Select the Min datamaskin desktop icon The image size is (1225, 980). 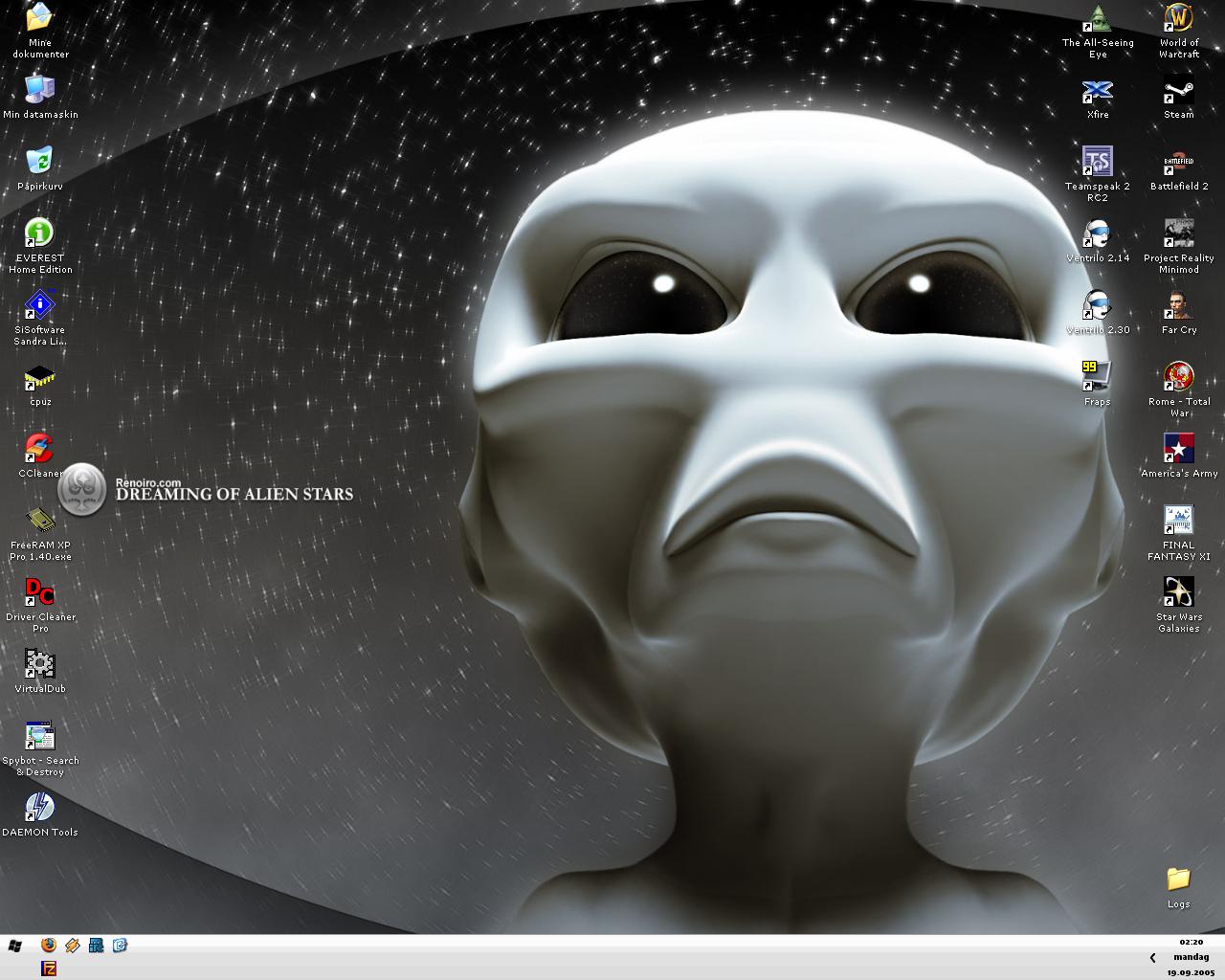click(39, 90)
